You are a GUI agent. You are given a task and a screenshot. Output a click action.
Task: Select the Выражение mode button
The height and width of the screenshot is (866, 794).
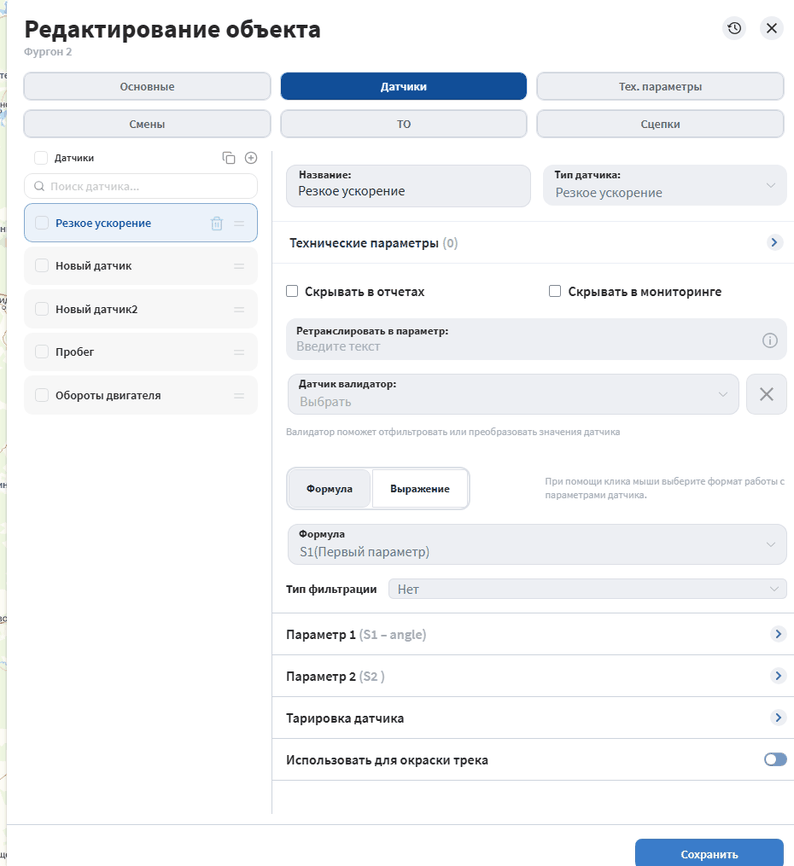pyautogui.click(x=420, y=489)
